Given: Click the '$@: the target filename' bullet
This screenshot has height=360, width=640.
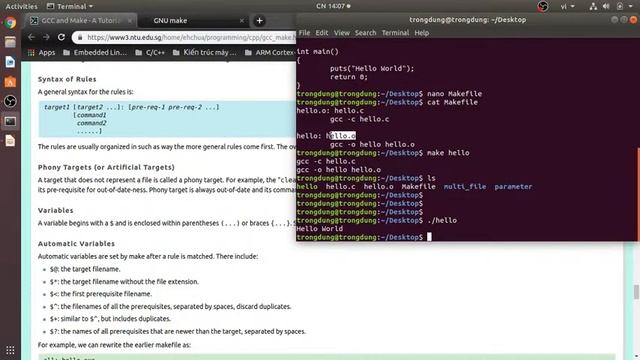Looking at the screenshot, I should pos(85,269).
